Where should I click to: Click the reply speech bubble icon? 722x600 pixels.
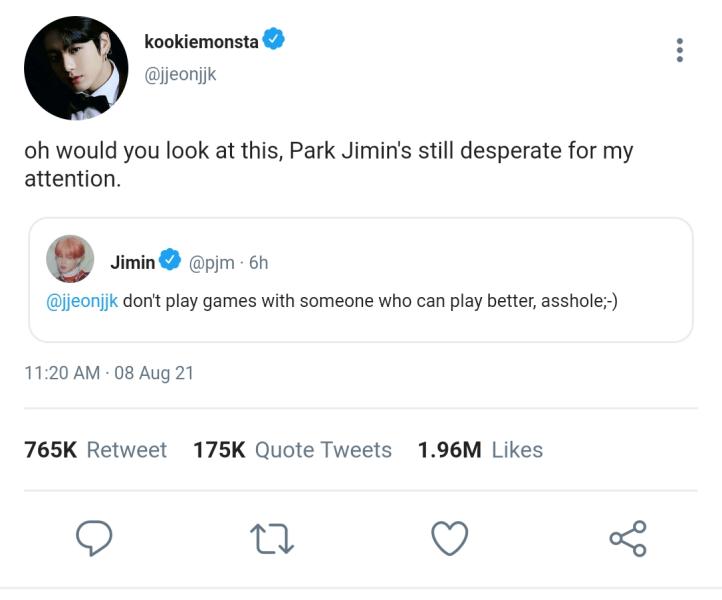point(94,538)
